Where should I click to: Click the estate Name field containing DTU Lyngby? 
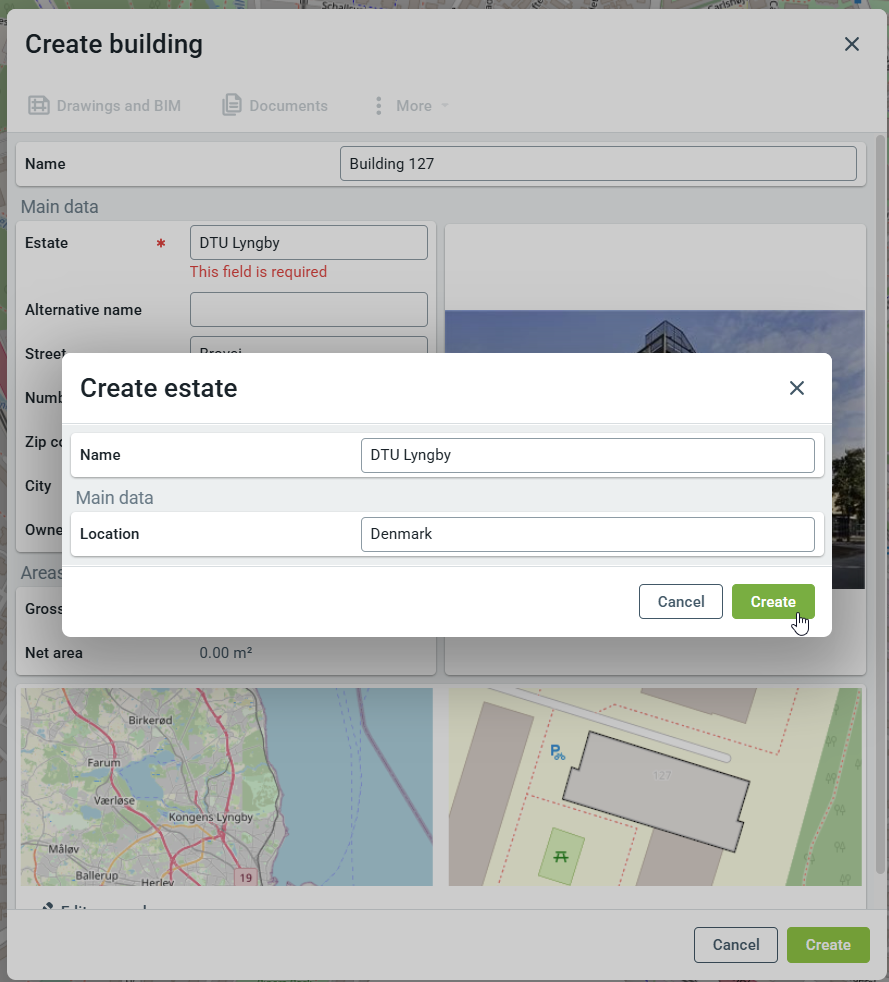pyautogui.click(x=587, y=455)
